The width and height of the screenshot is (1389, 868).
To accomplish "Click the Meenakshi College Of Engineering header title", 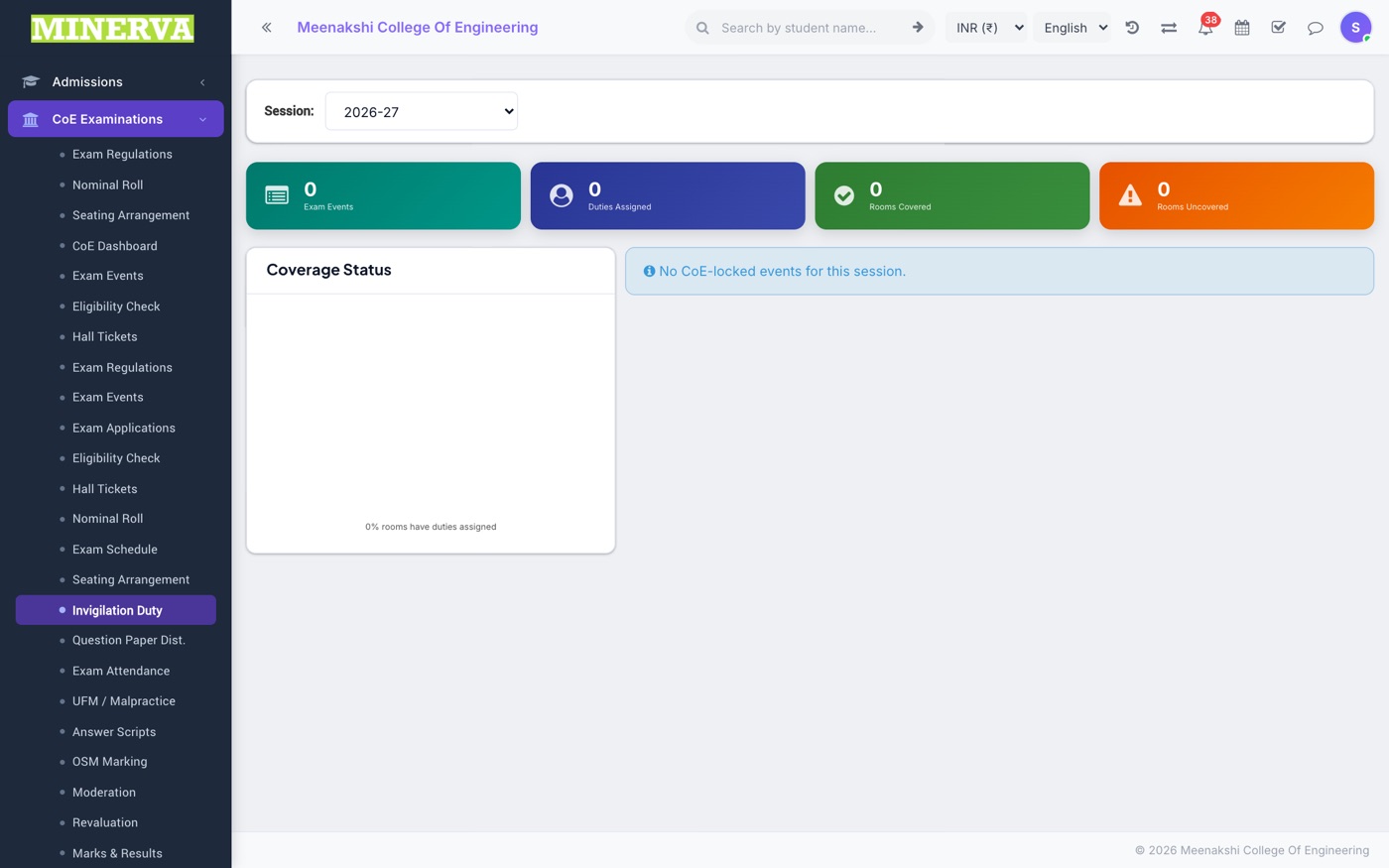I will pos(418,28).
